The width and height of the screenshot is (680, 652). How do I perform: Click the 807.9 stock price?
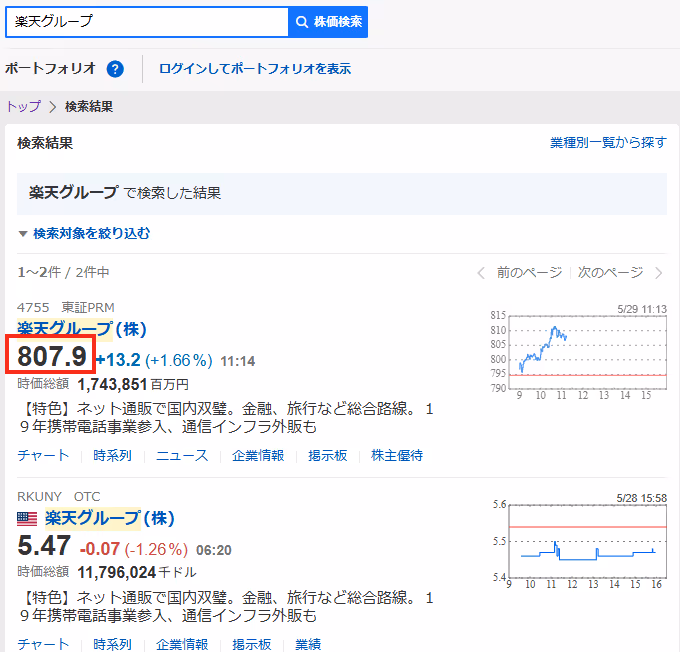(x=52, y=356)
